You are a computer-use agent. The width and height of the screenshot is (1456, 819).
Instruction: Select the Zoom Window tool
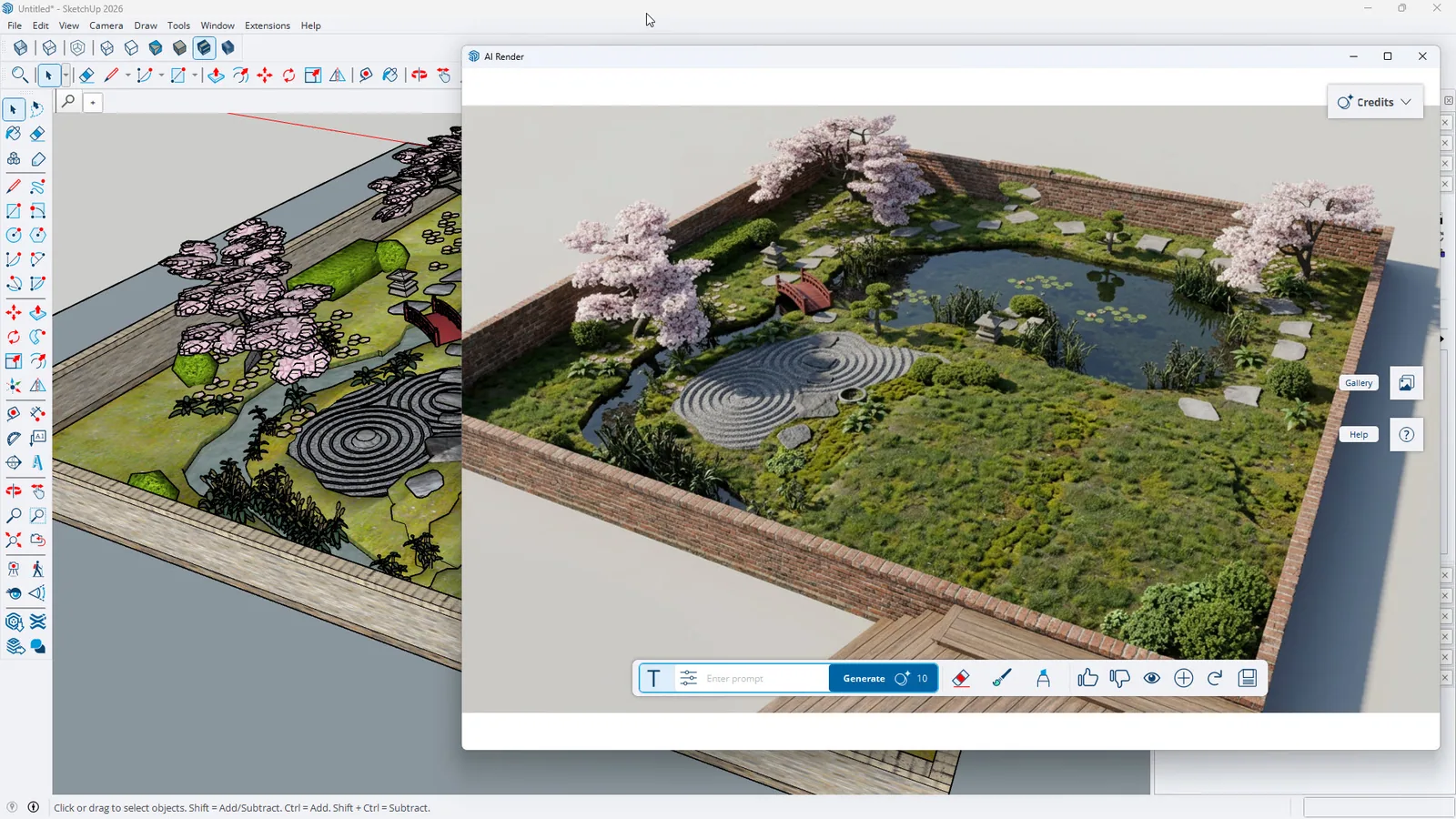point(37,515)
